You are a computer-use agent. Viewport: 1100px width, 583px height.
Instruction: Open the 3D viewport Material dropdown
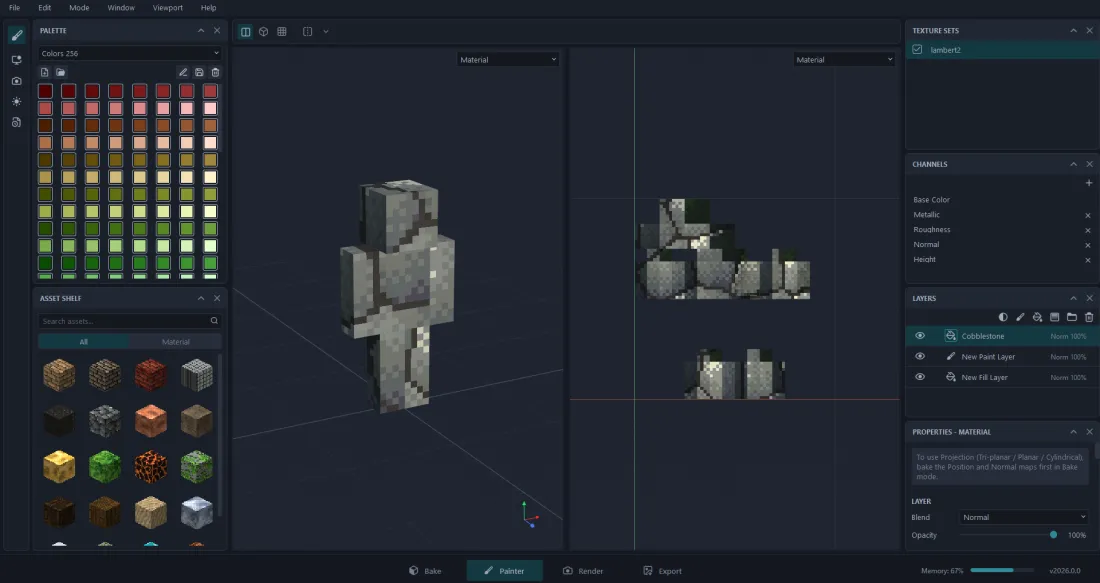508,60
